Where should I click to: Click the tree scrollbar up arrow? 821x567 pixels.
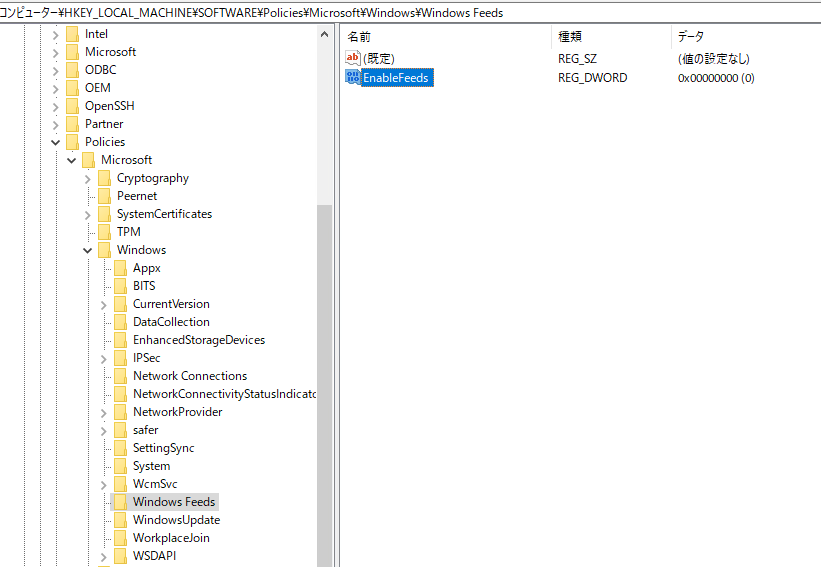(x=325, y=35)
